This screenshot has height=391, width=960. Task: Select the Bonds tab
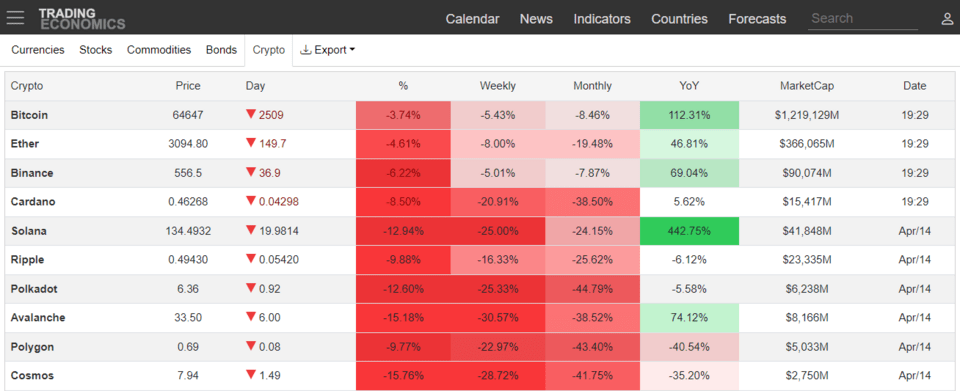point(221,50)
